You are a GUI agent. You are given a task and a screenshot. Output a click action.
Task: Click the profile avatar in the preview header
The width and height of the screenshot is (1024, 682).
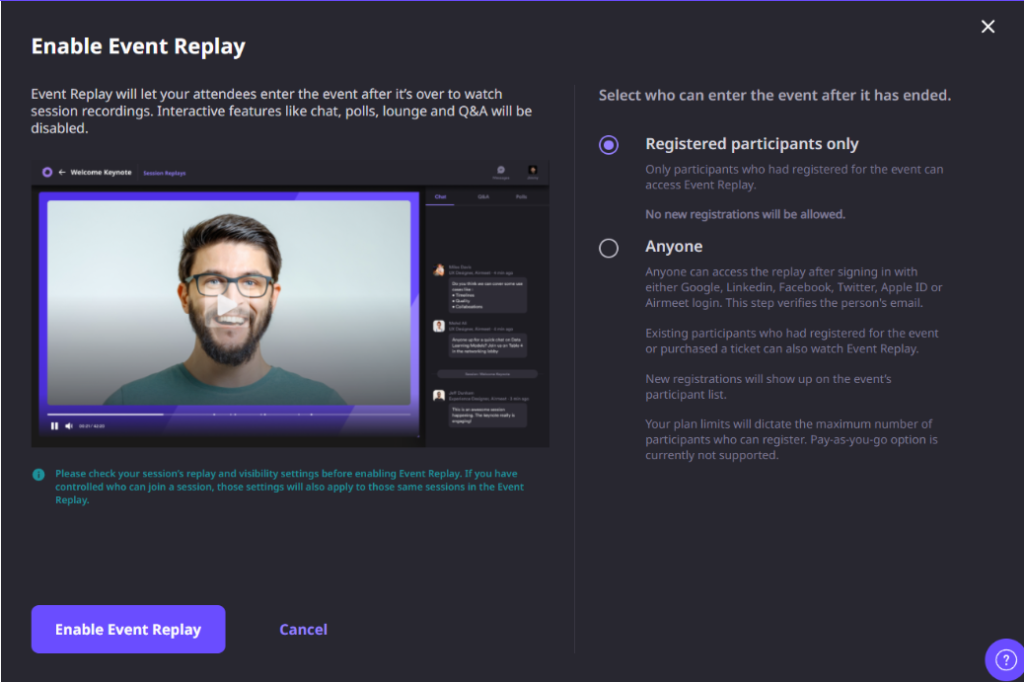tap(533, 171)
